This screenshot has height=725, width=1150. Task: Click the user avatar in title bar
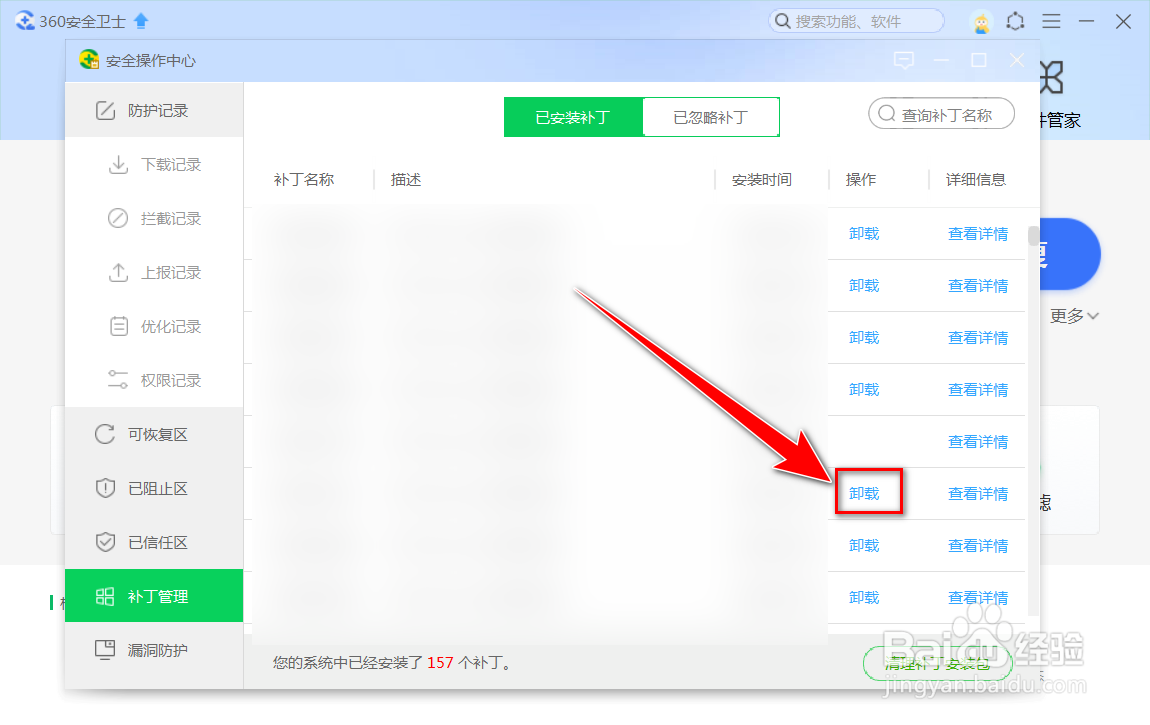point(981,20)
